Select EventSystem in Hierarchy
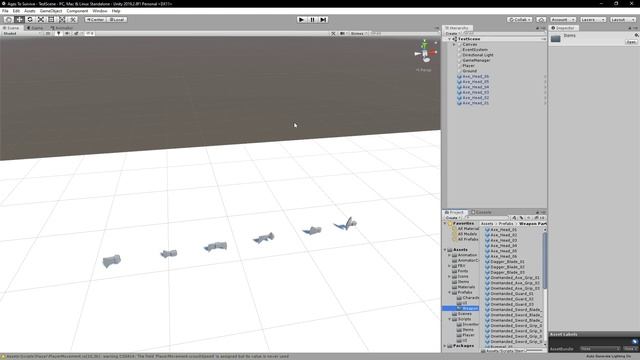640x360 pixels. [475, 50]
